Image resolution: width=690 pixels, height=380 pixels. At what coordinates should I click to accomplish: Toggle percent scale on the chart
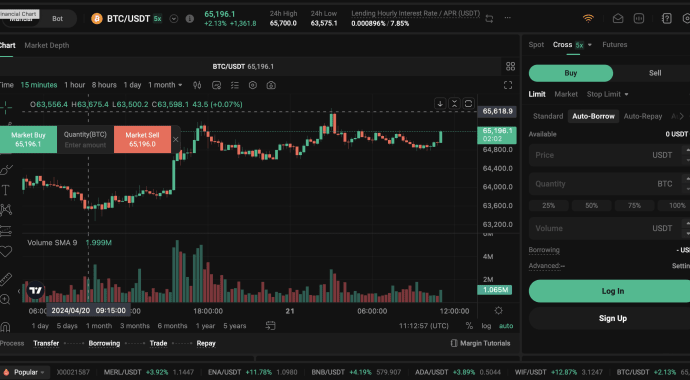pos(469,326)
